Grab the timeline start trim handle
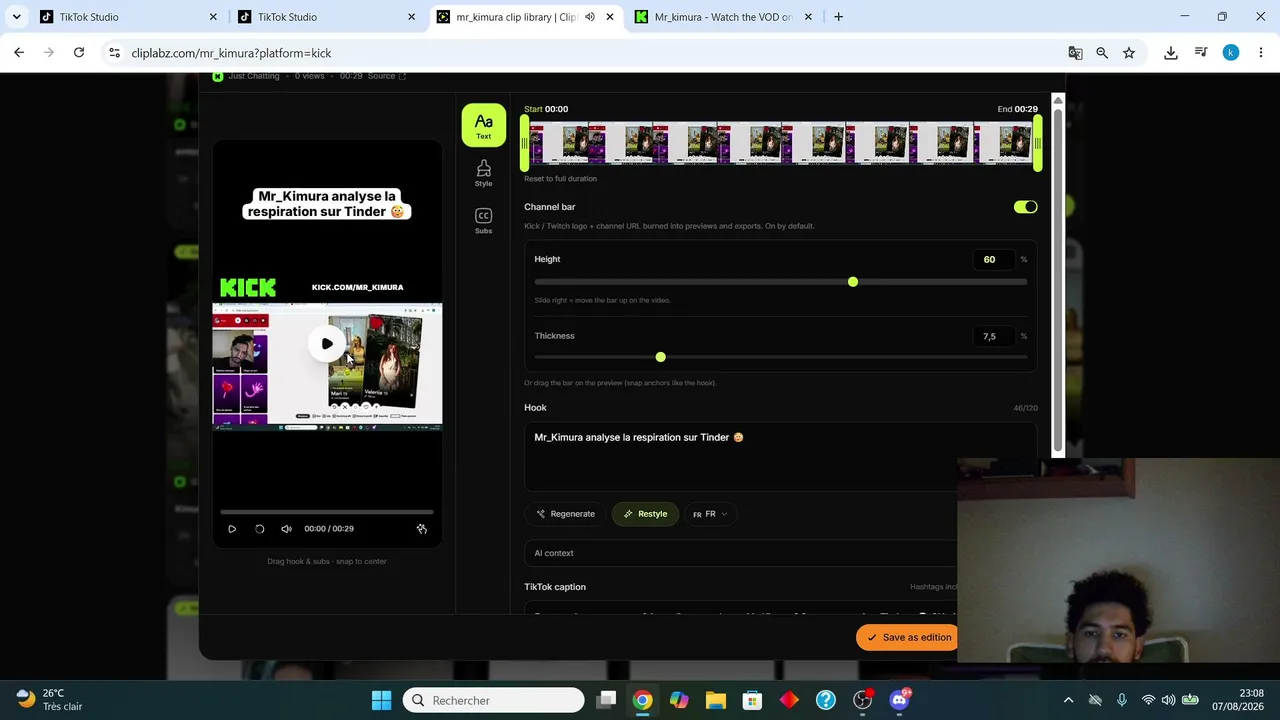The width and height of the screenshot is (1280, 720). click(524, 143)
